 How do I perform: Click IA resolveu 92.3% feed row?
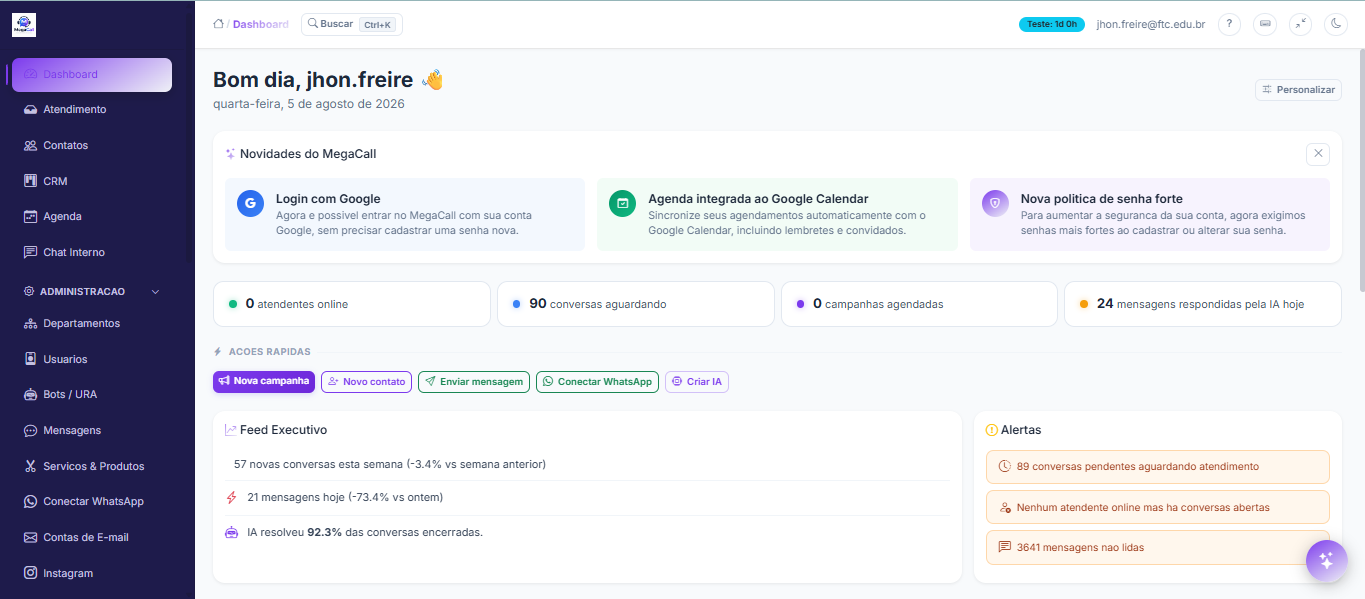point(587,532)
